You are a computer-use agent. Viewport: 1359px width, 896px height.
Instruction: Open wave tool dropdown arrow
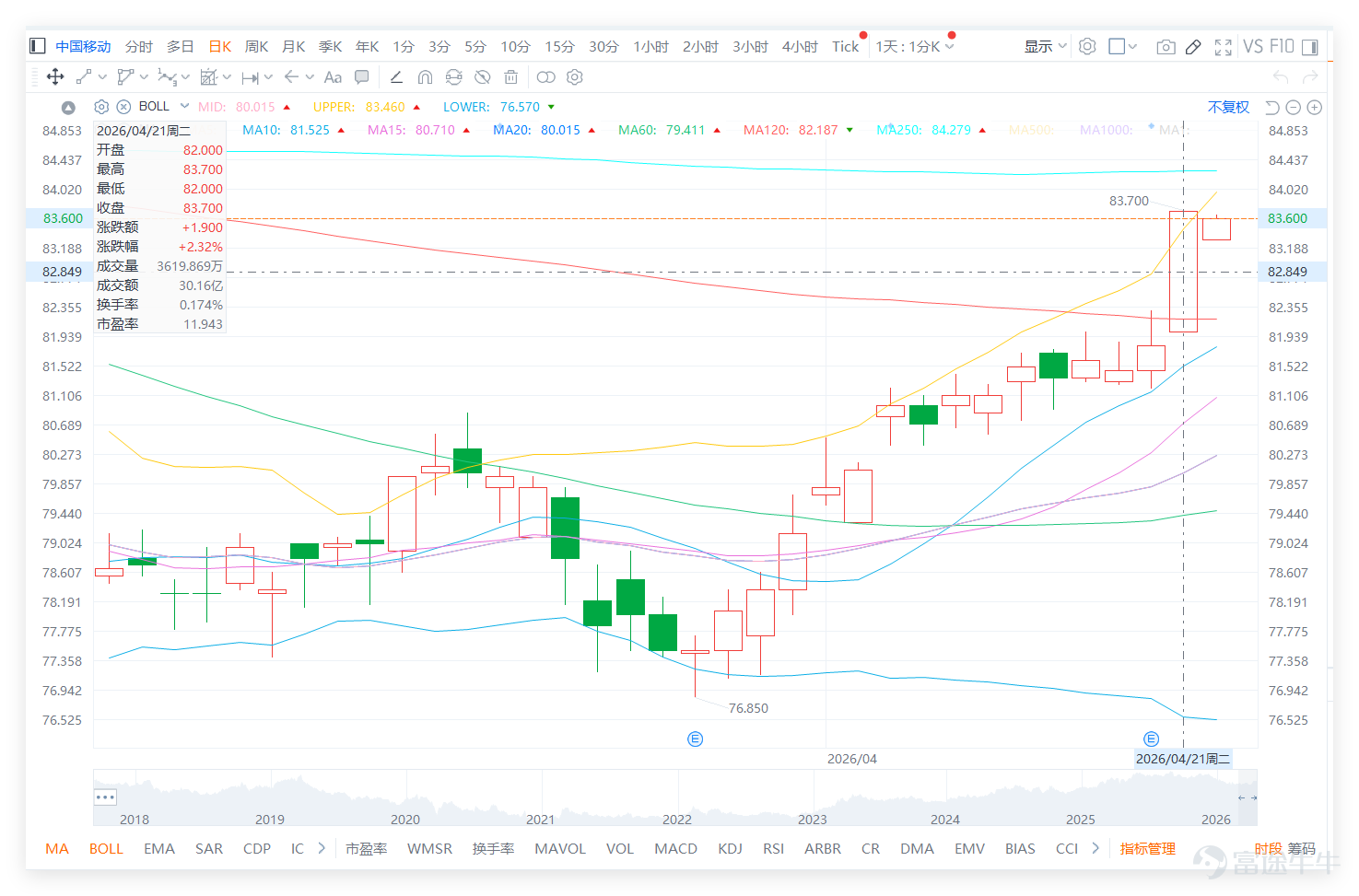(x=185, y=77)
